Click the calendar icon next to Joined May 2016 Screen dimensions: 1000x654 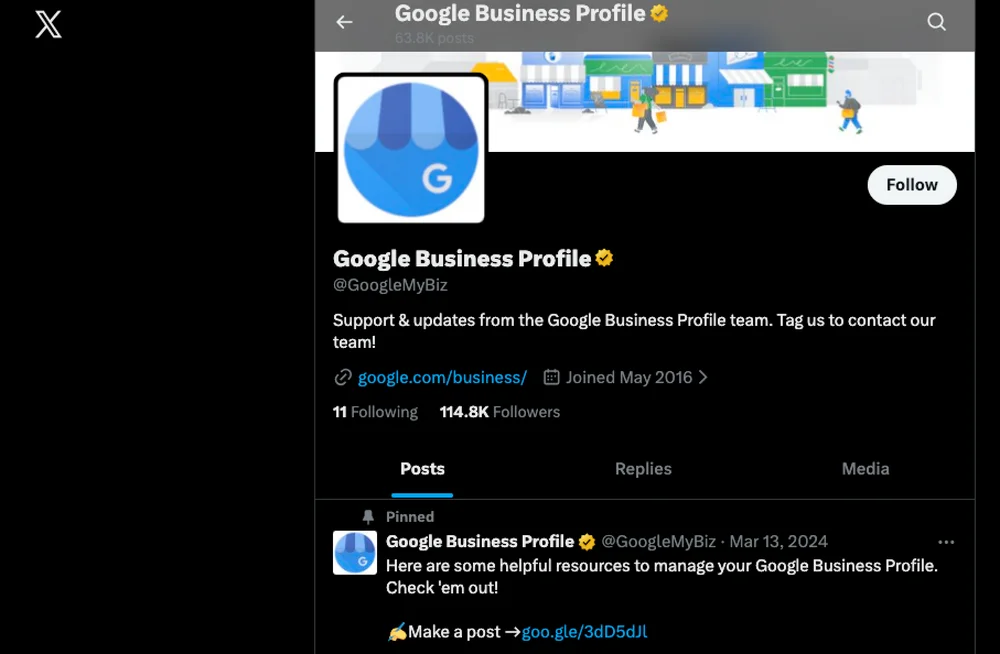[x=551, y=377]
